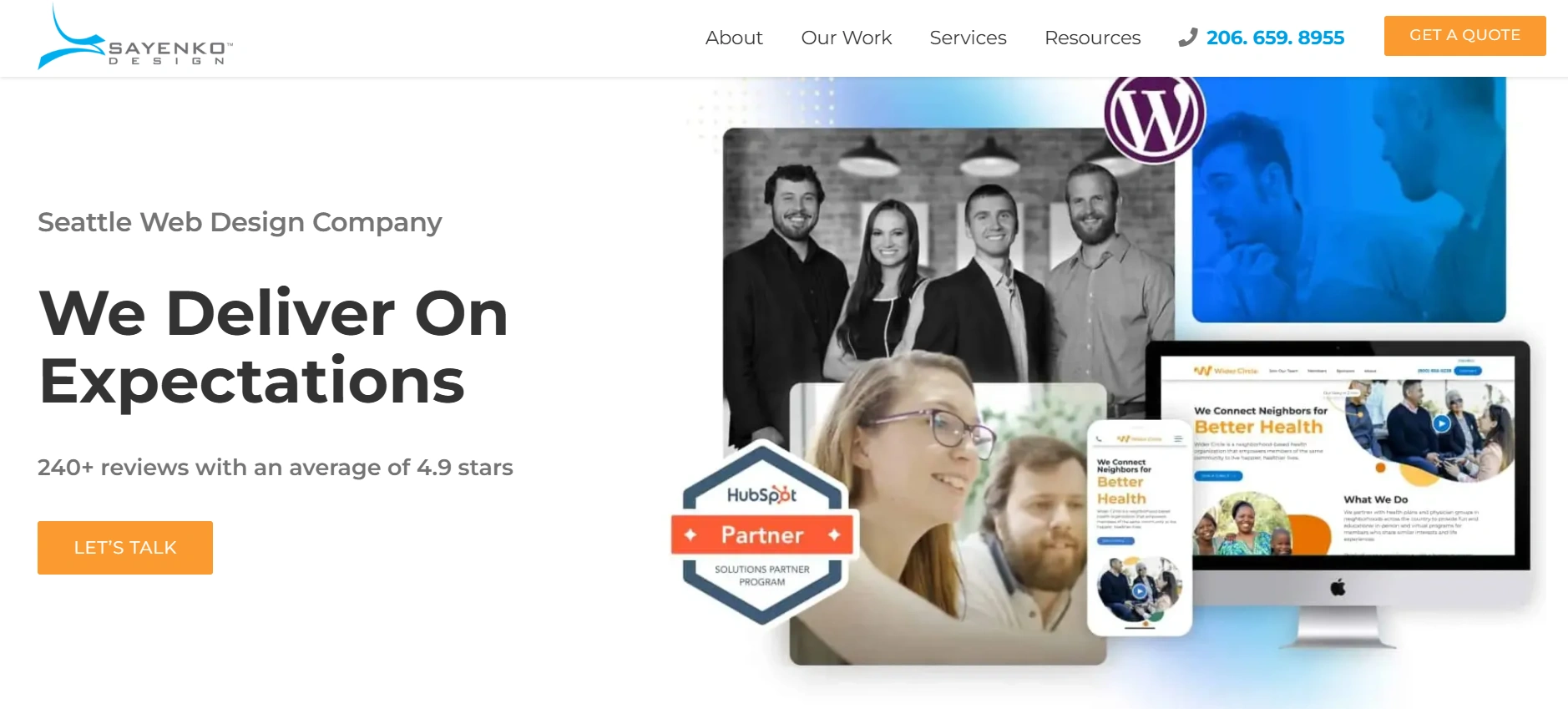Click the We Deliver On Expectations headline
1568x709 pixels.
(x=274, y=347)
